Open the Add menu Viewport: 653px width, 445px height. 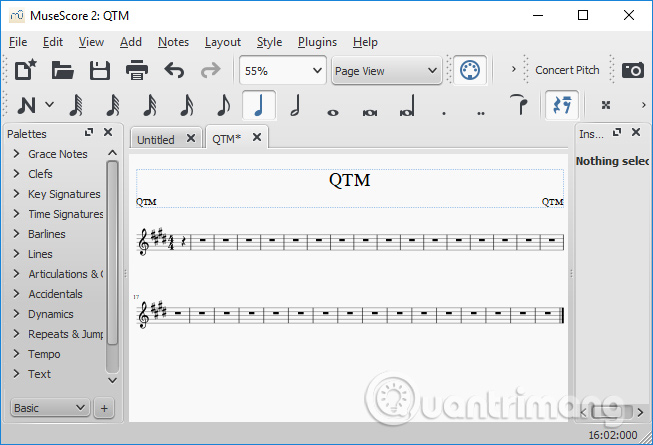(131, 42)
